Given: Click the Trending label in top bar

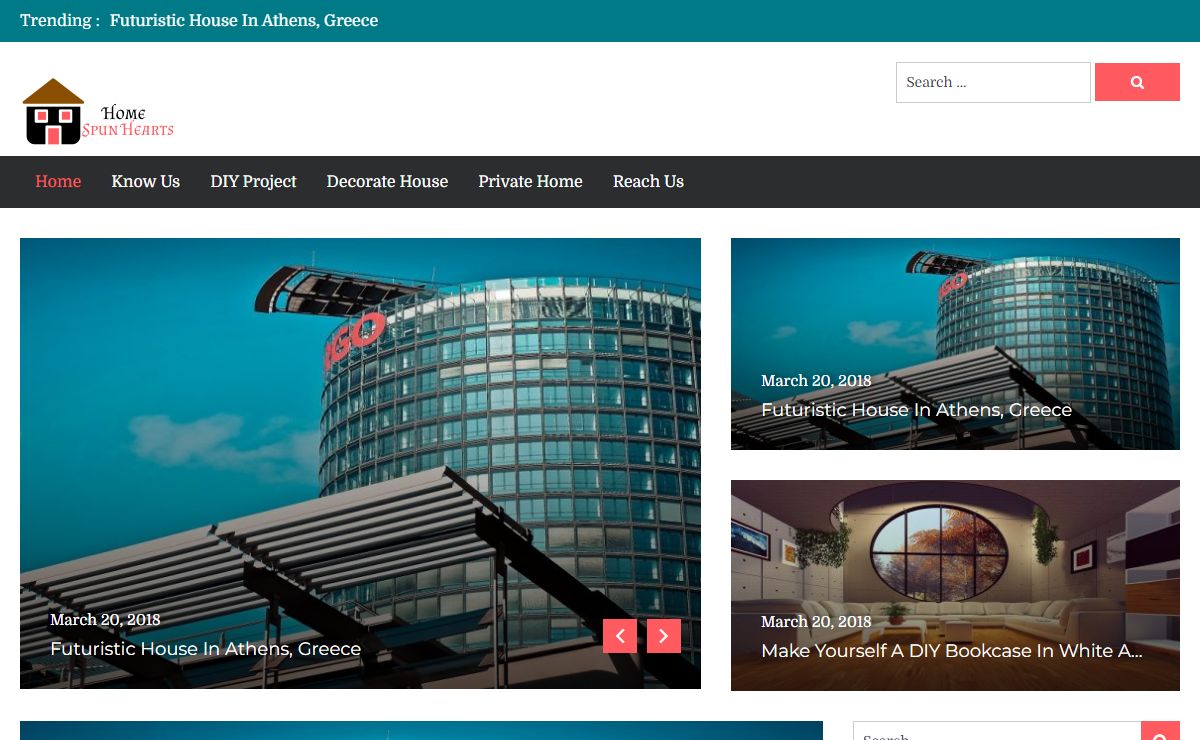Looking at the screenshot, I should point(59,20).
